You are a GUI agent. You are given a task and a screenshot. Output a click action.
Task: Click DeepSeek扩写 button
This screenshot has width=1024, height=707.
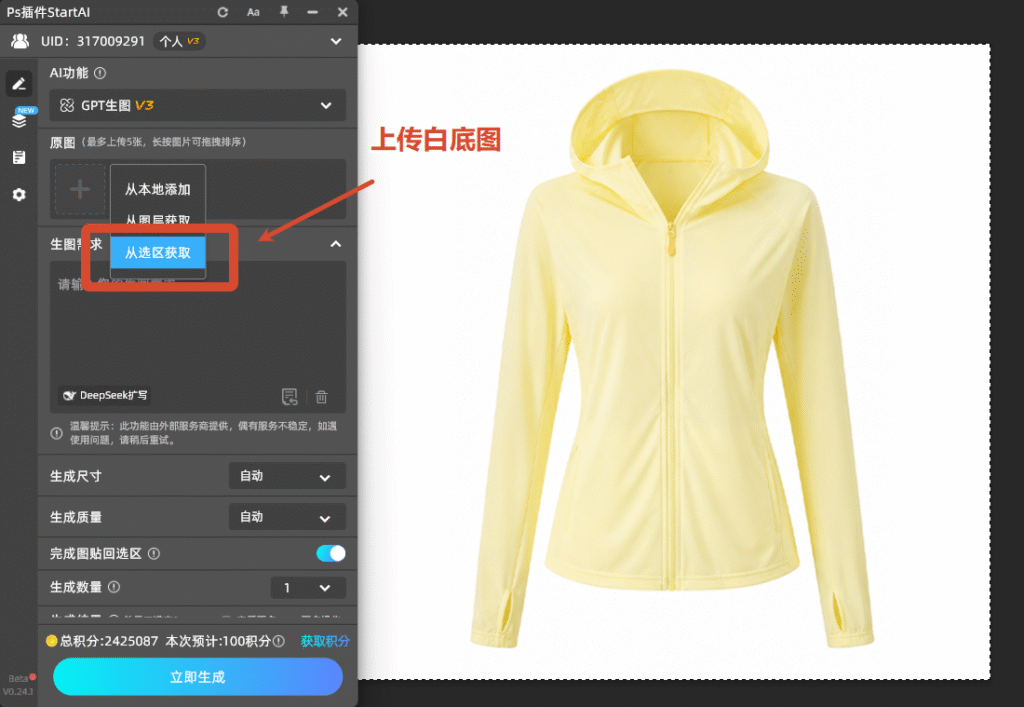coord(105,396)
